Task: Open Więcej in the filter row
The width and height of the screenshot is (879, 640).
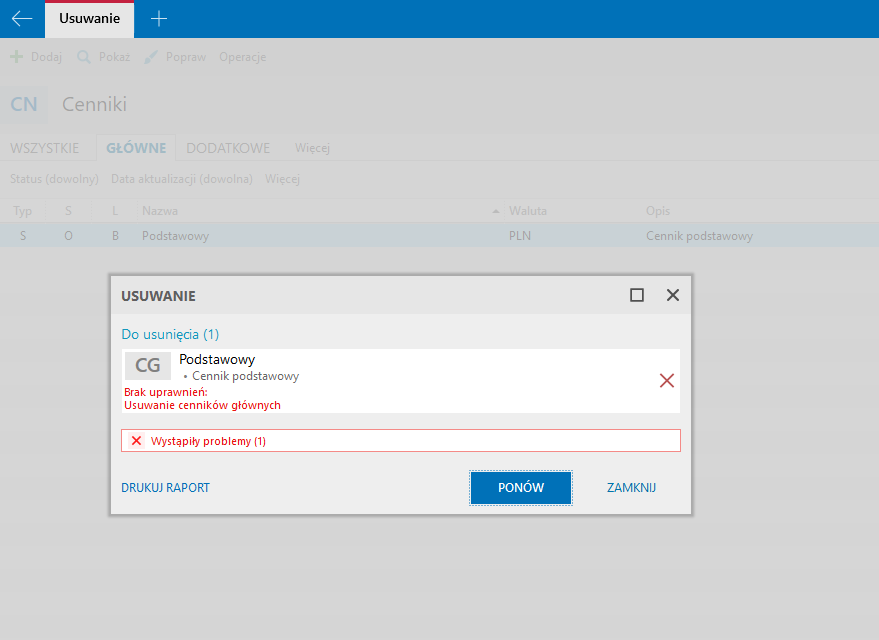Action: tap(283, 179)
